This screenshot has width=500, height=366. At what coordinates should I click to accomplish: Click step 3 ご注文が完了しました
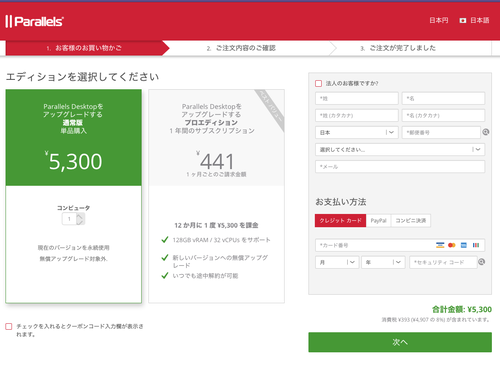pos(398,48)
